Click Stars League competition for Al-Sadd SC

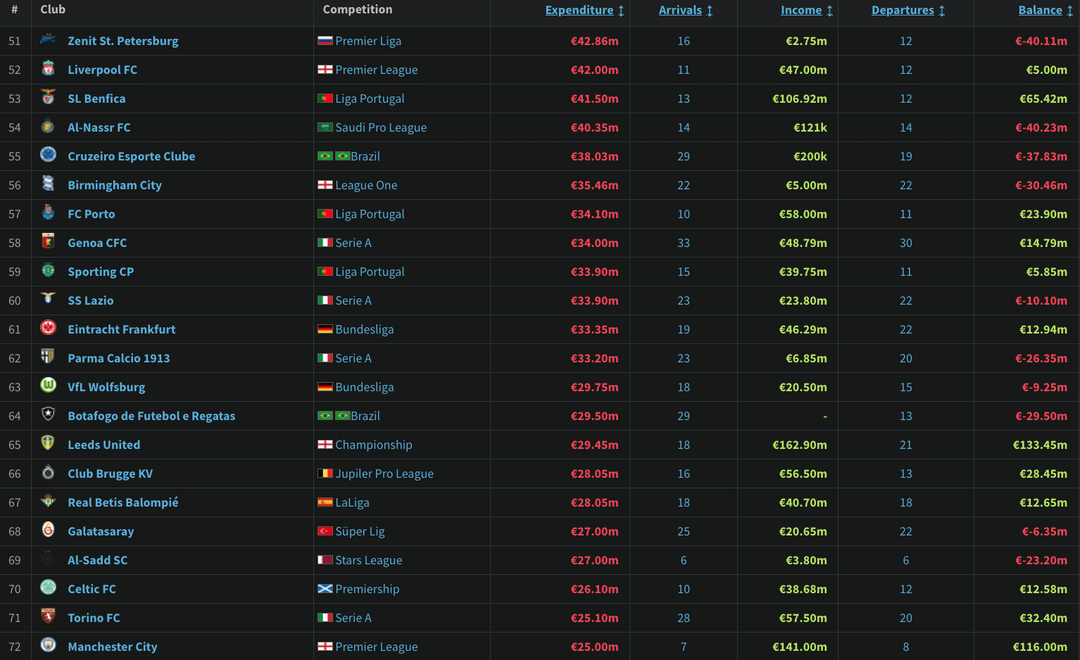[x=368, y=561]
